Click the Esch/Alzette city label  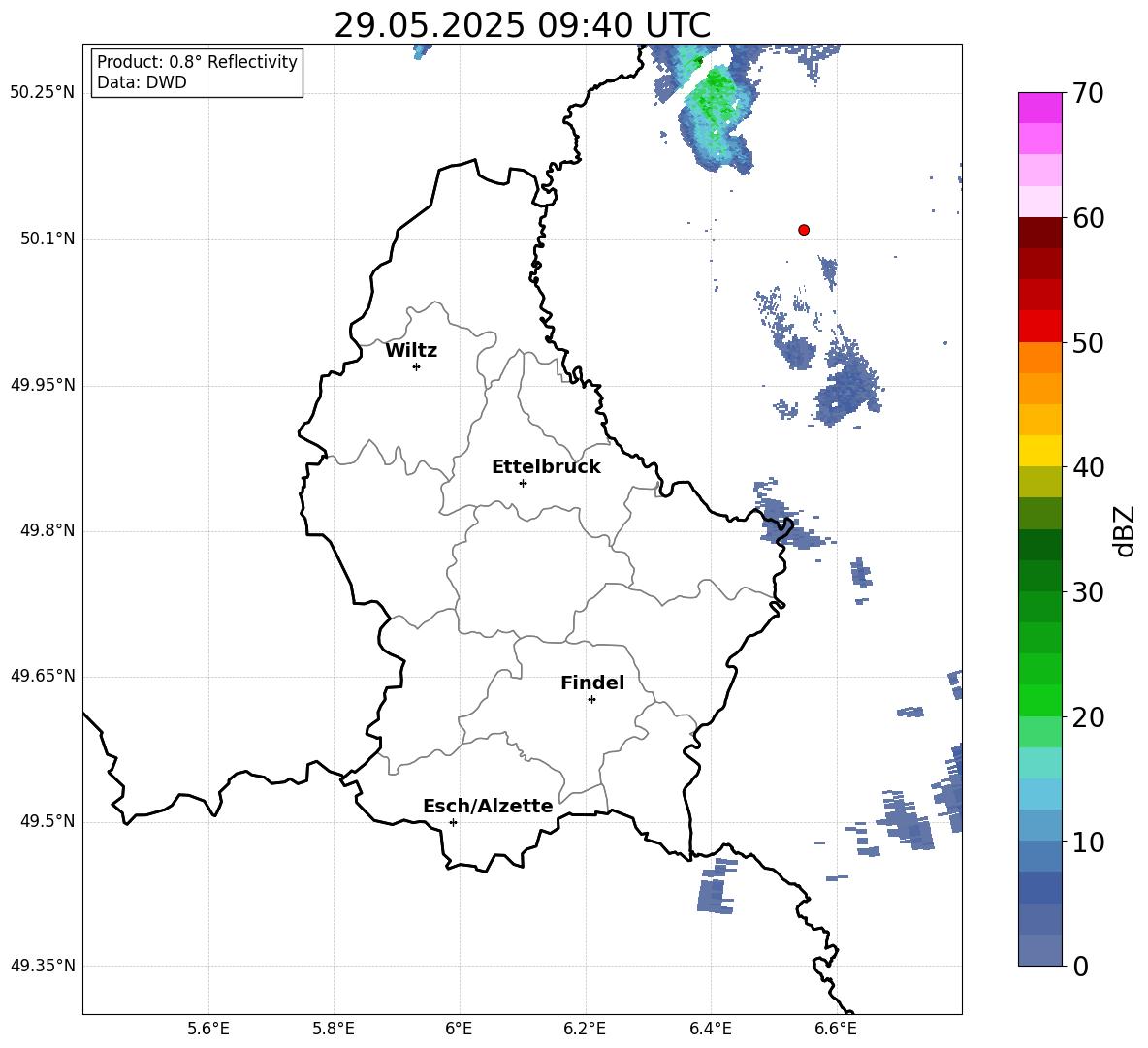coord(488,806)
